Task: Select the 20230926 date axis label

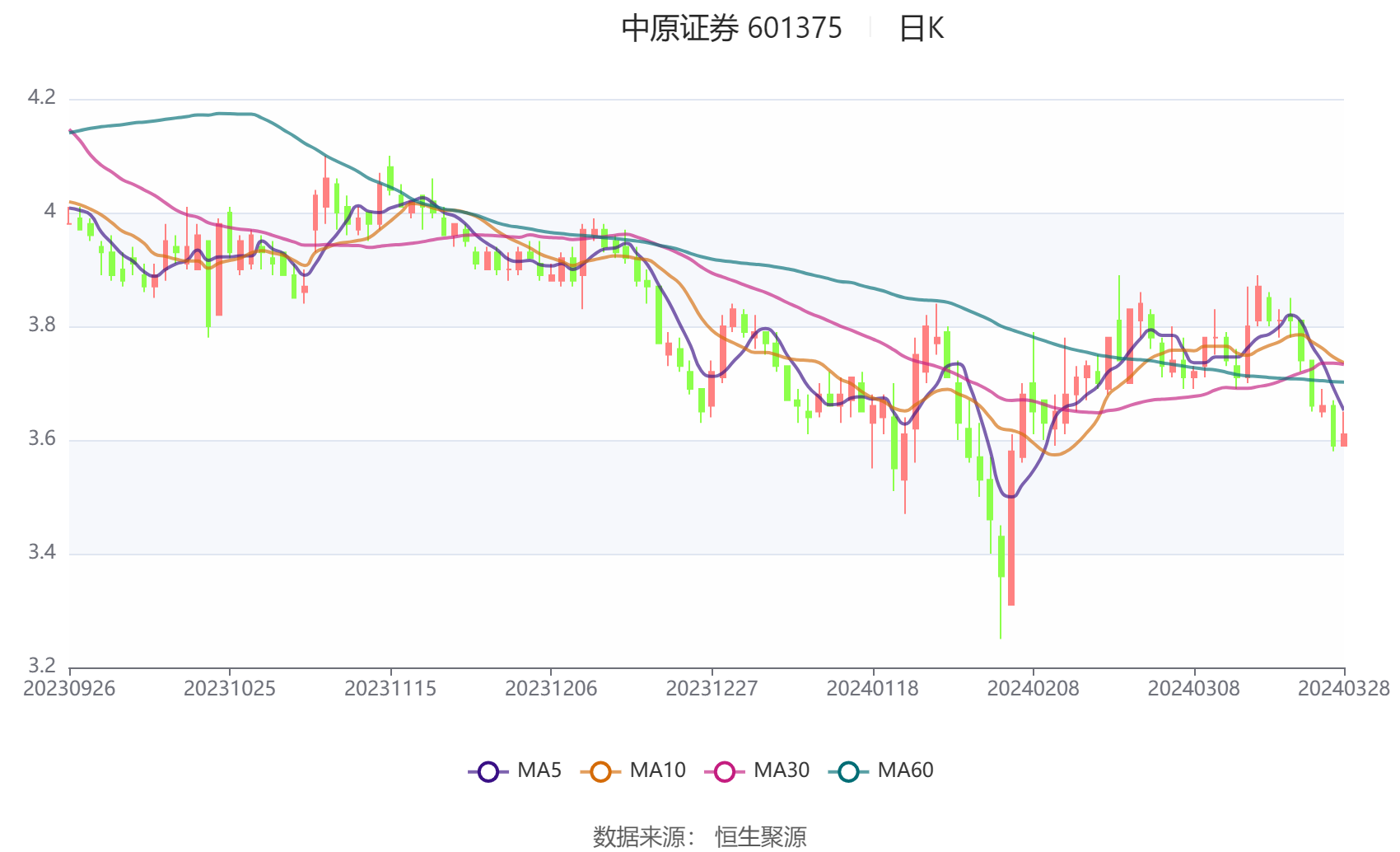Action: coord(69,689)
